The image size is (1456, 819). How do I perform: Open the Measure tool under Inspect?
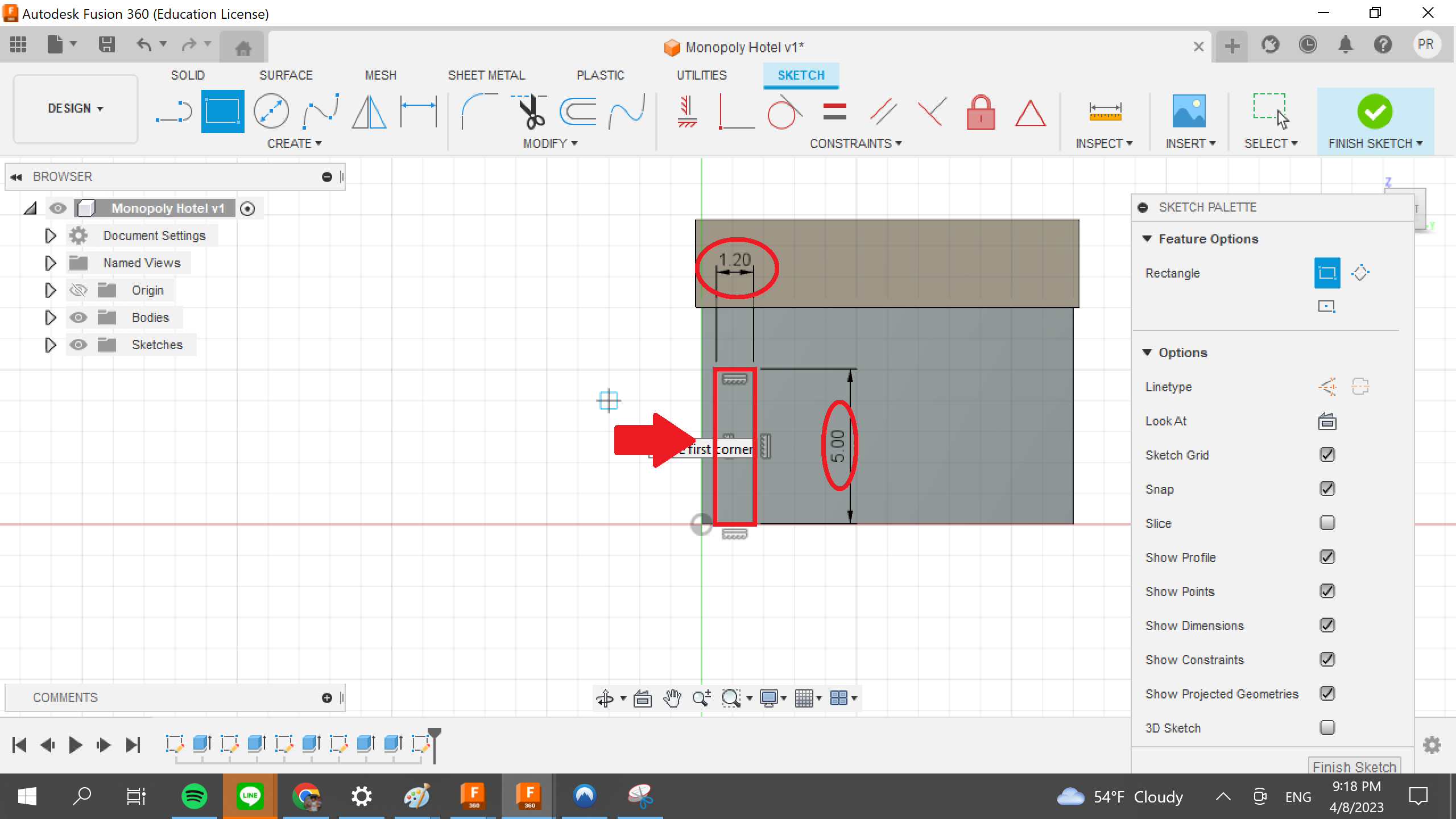pos(1104,111)
